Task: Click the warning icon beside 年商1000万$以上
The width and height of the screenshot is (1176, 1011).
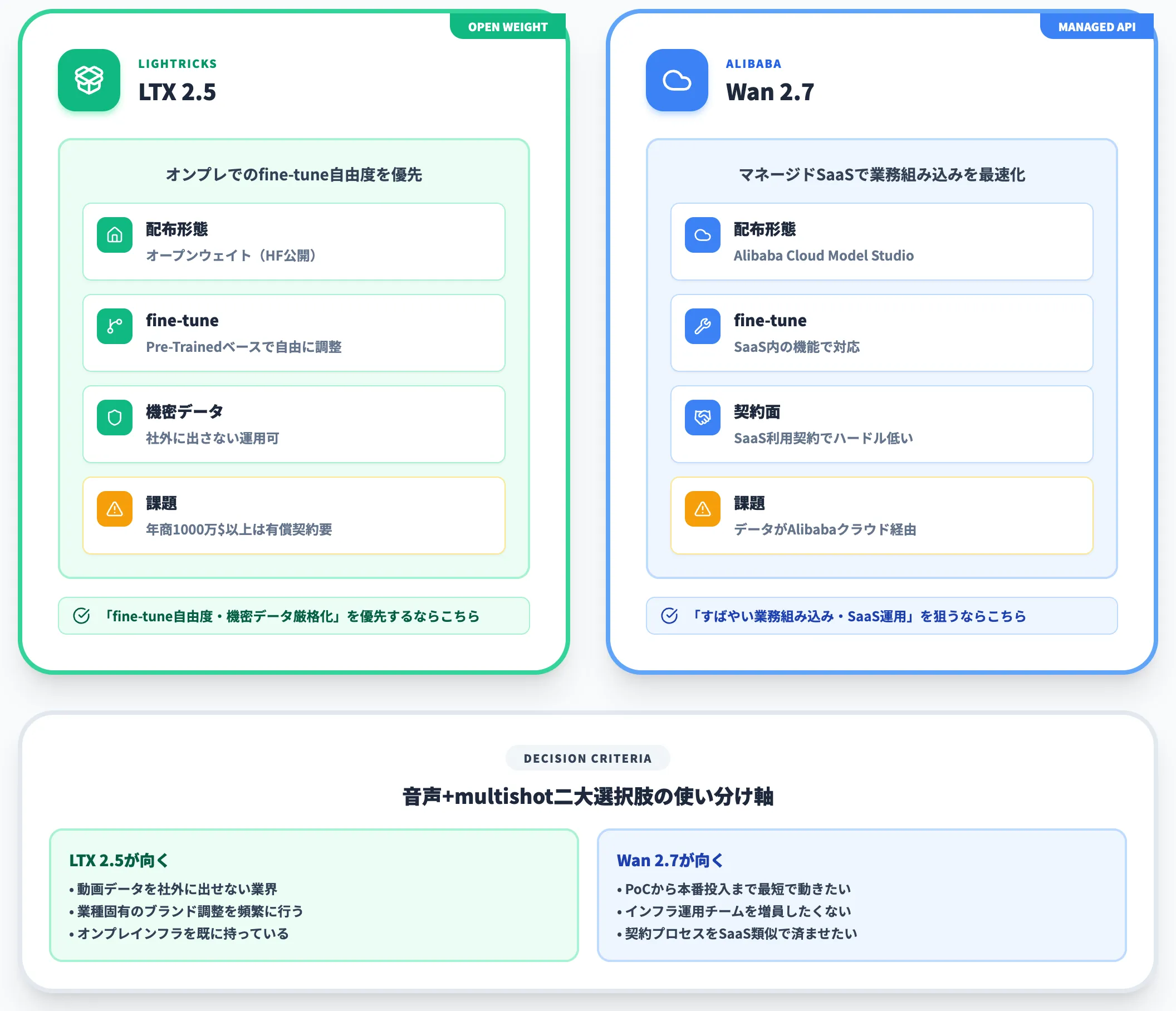Action: click(x=115, y=508)
